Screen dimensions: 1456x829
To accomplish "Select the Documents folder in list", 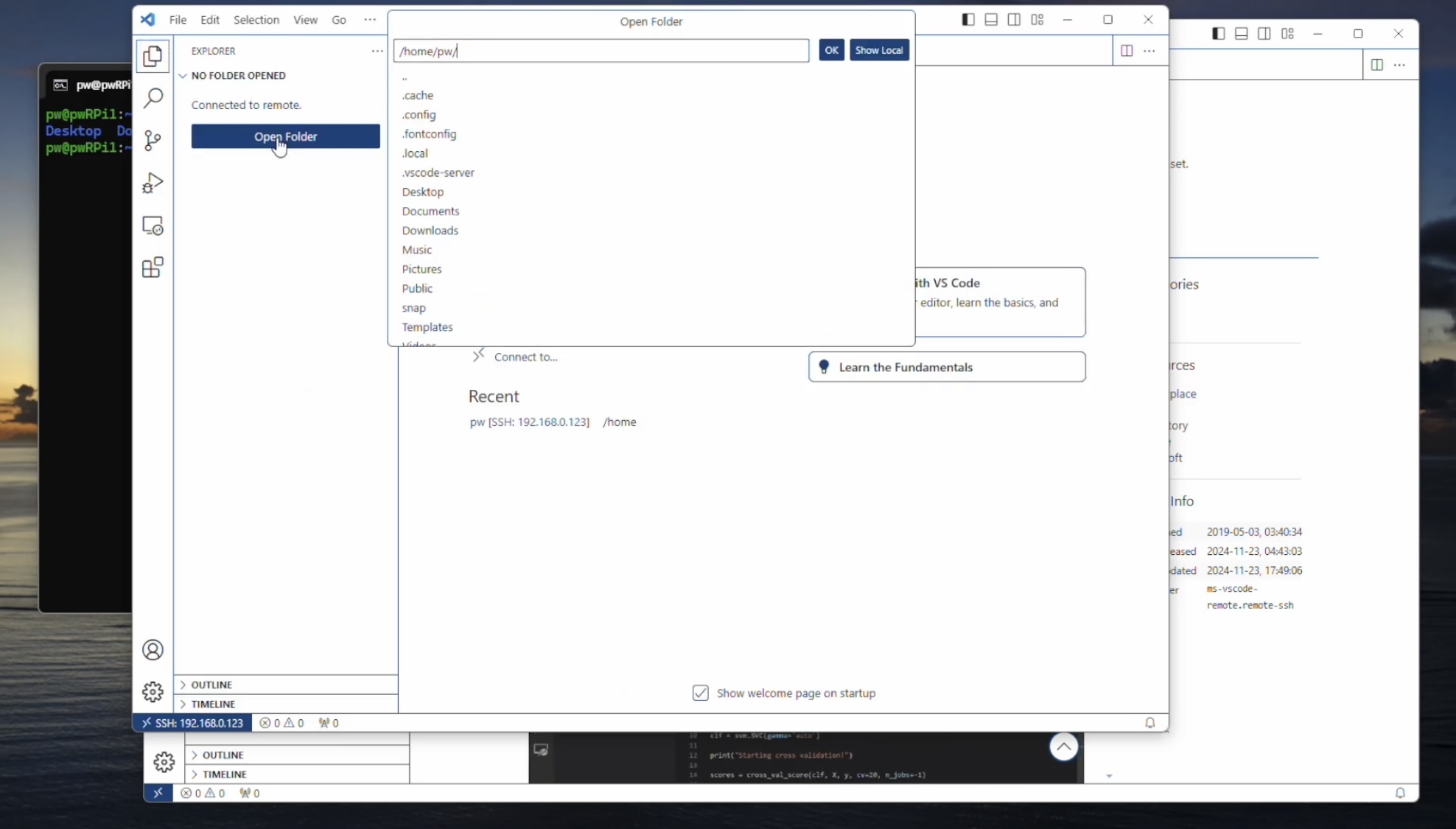I will (430, 211).
